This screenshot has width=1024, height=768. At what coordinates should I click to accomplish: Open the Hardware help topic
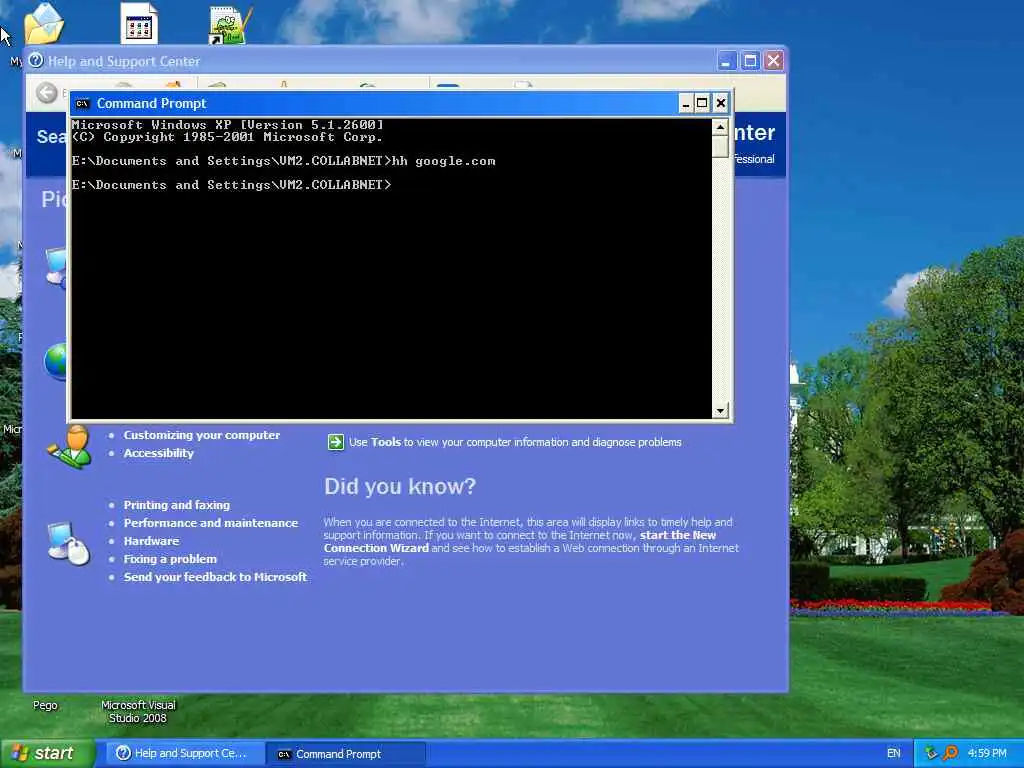pos(152,541)
